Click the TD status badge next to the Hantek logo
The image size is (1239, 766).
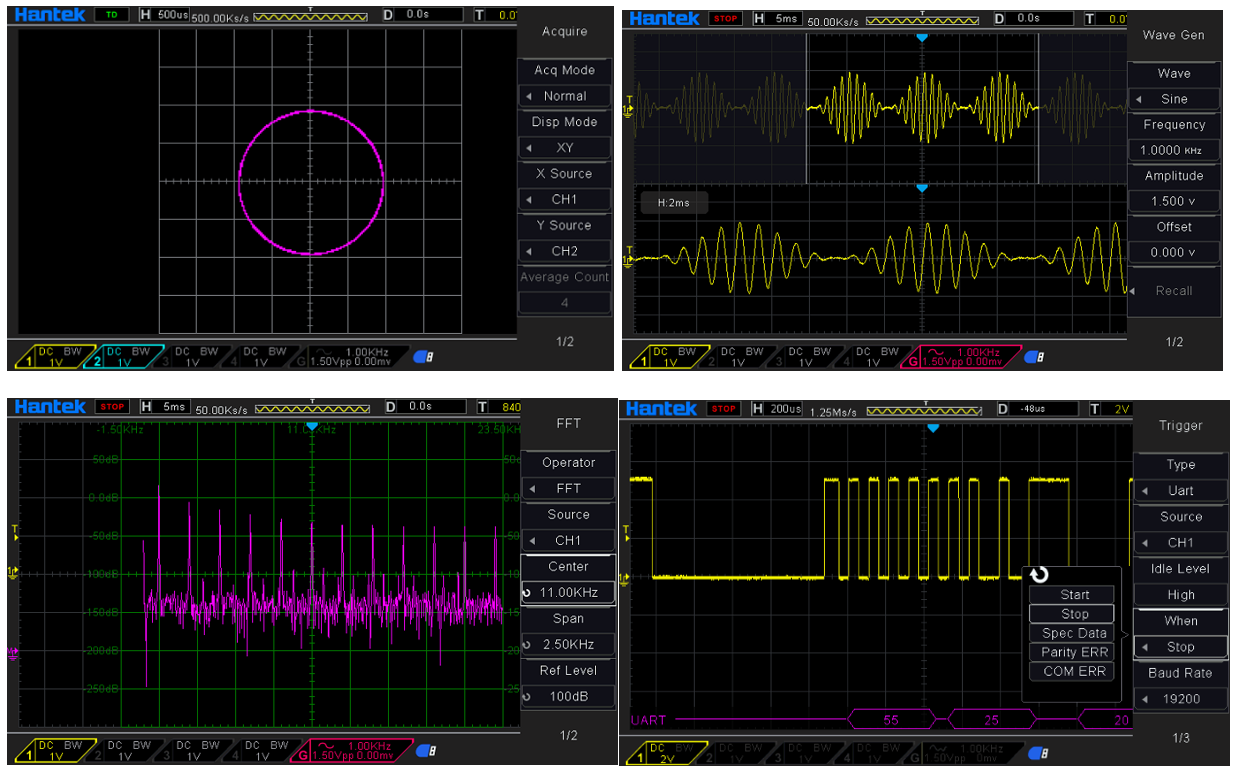point(112,15)
